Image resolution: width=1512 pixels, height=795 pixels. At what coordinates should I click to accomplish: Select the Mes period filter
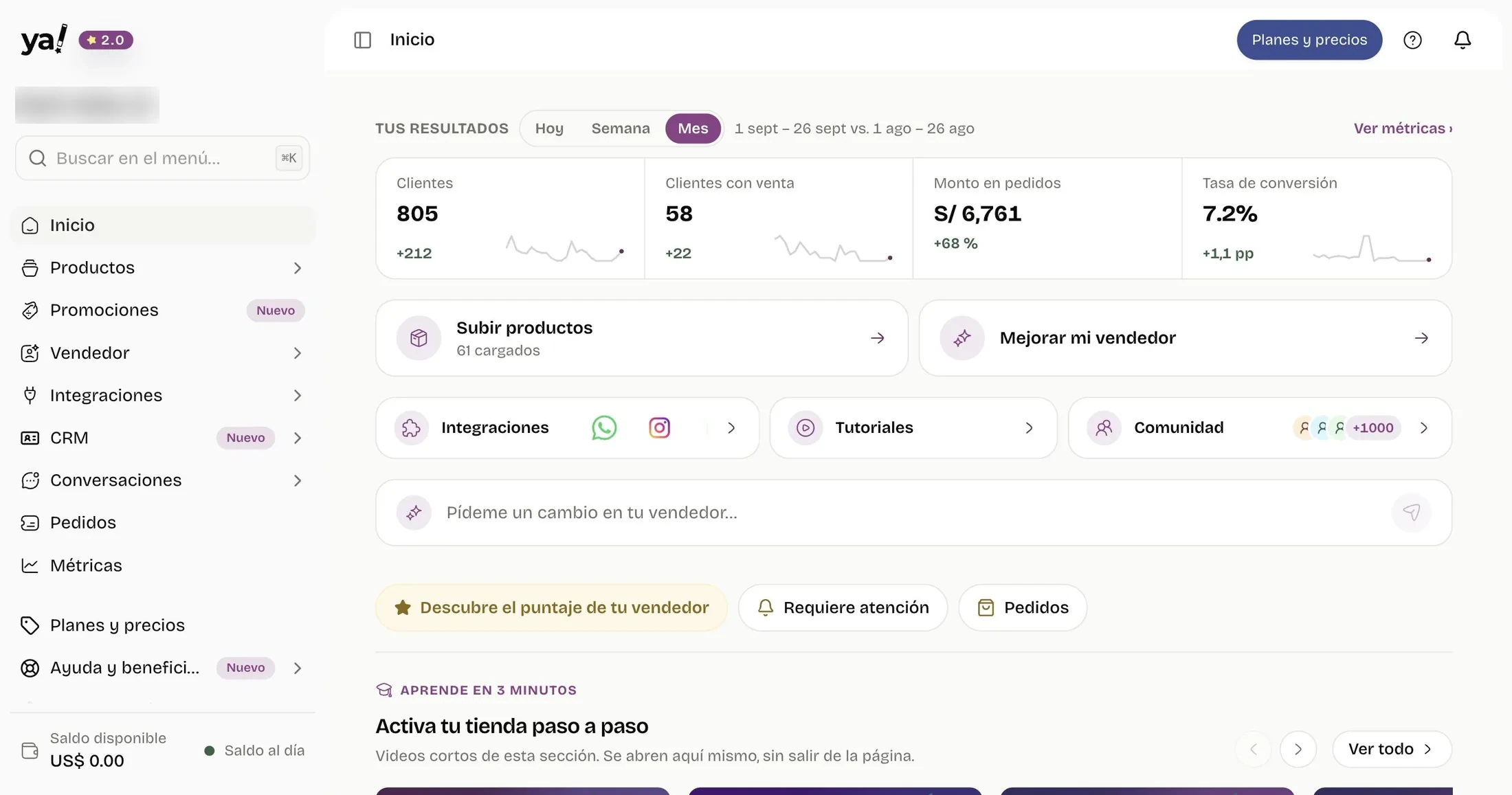click(x=693, y=128)
